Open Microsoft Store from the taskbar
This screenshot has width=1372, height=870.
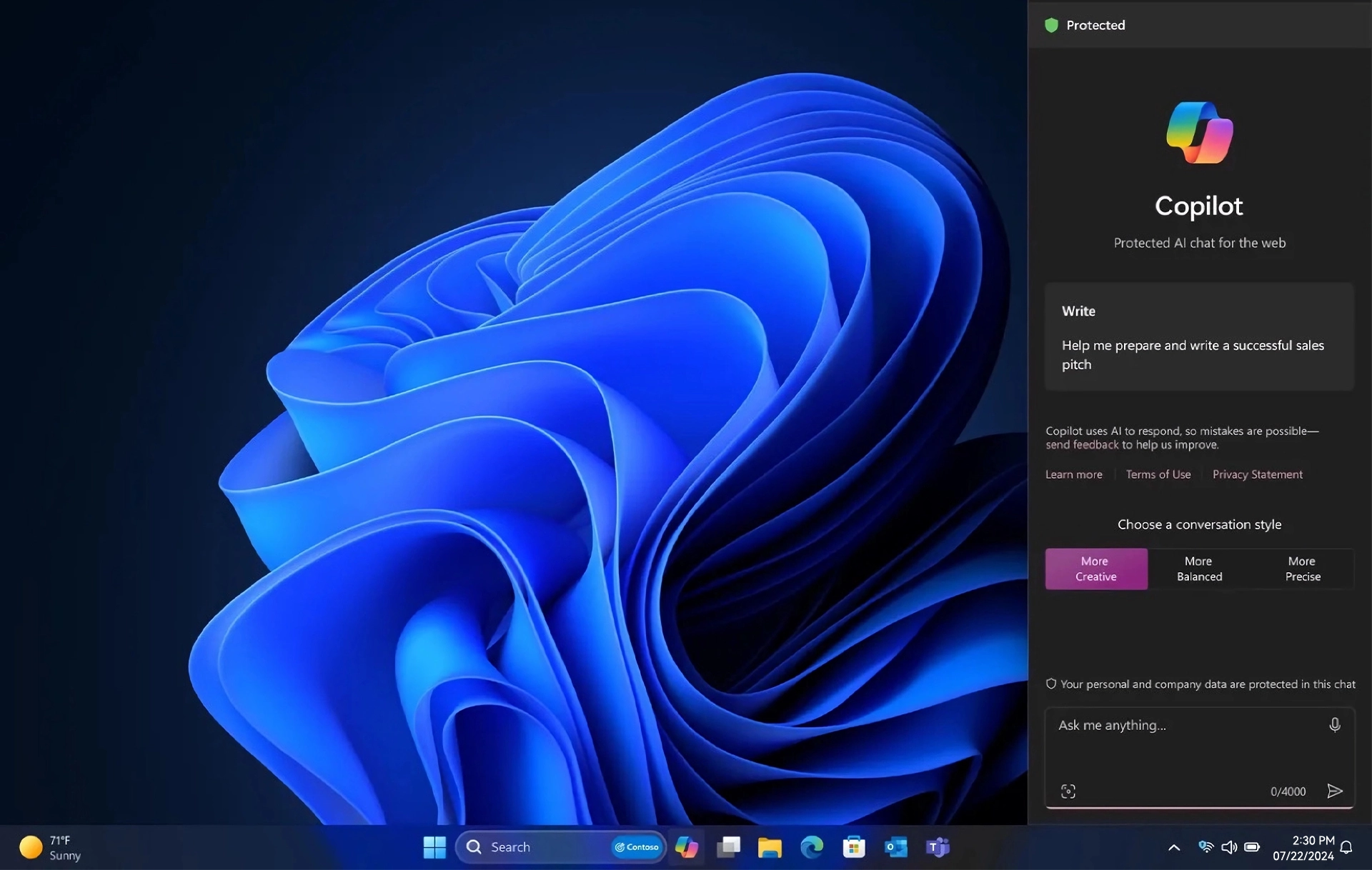click(x=853, y=847)
